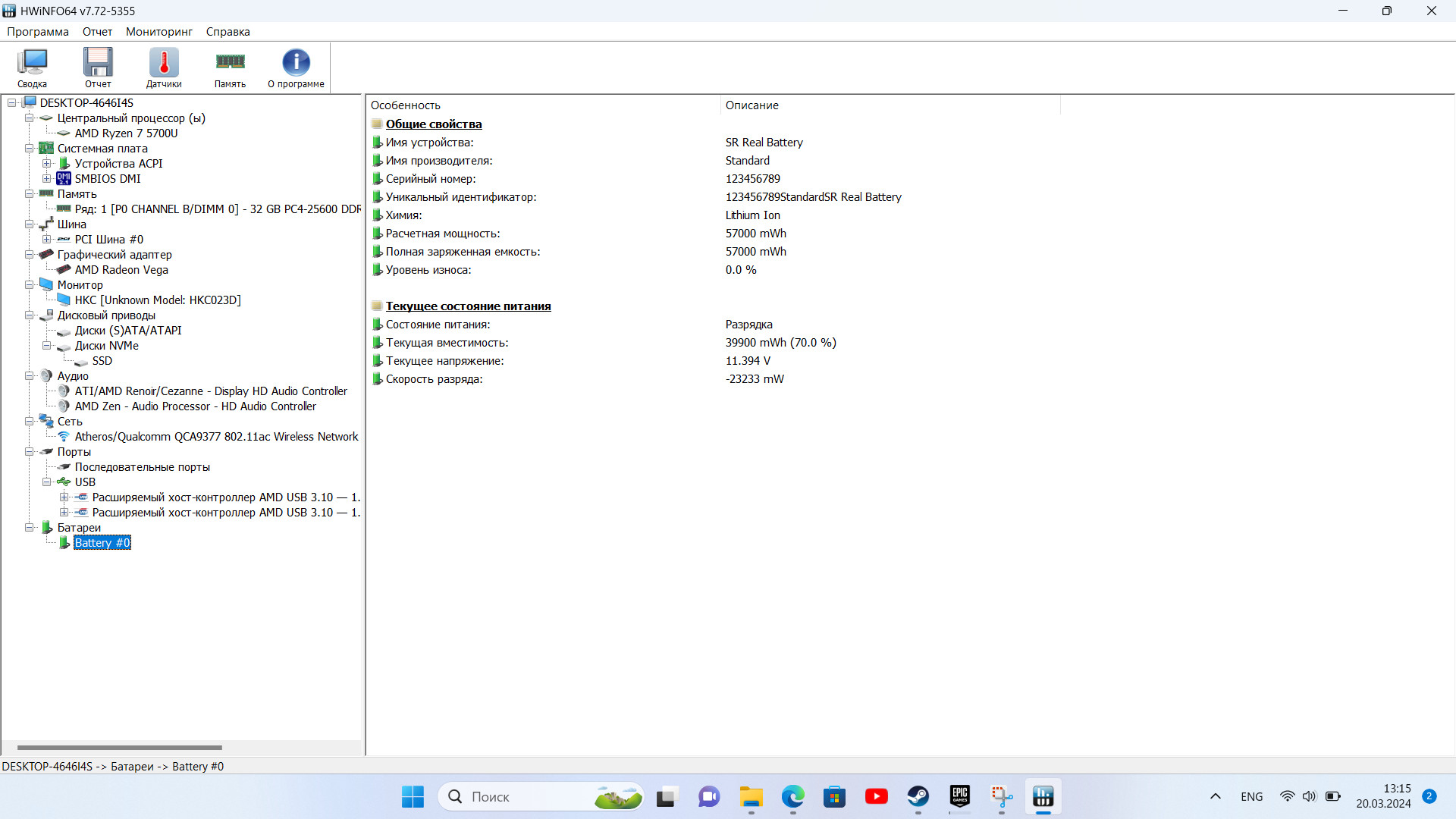Viewport: 1456px width, 819px height.
Task: Collapse the Диски NVMe node
Action: pos(46,346)
